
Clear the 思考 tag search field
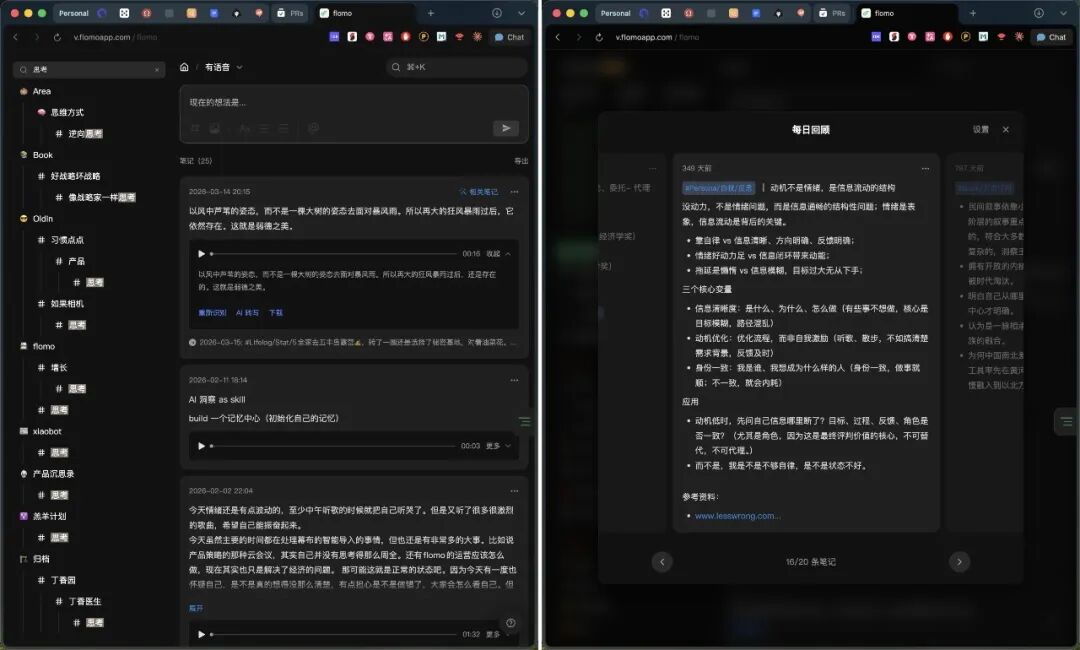[x=157, y=70]
